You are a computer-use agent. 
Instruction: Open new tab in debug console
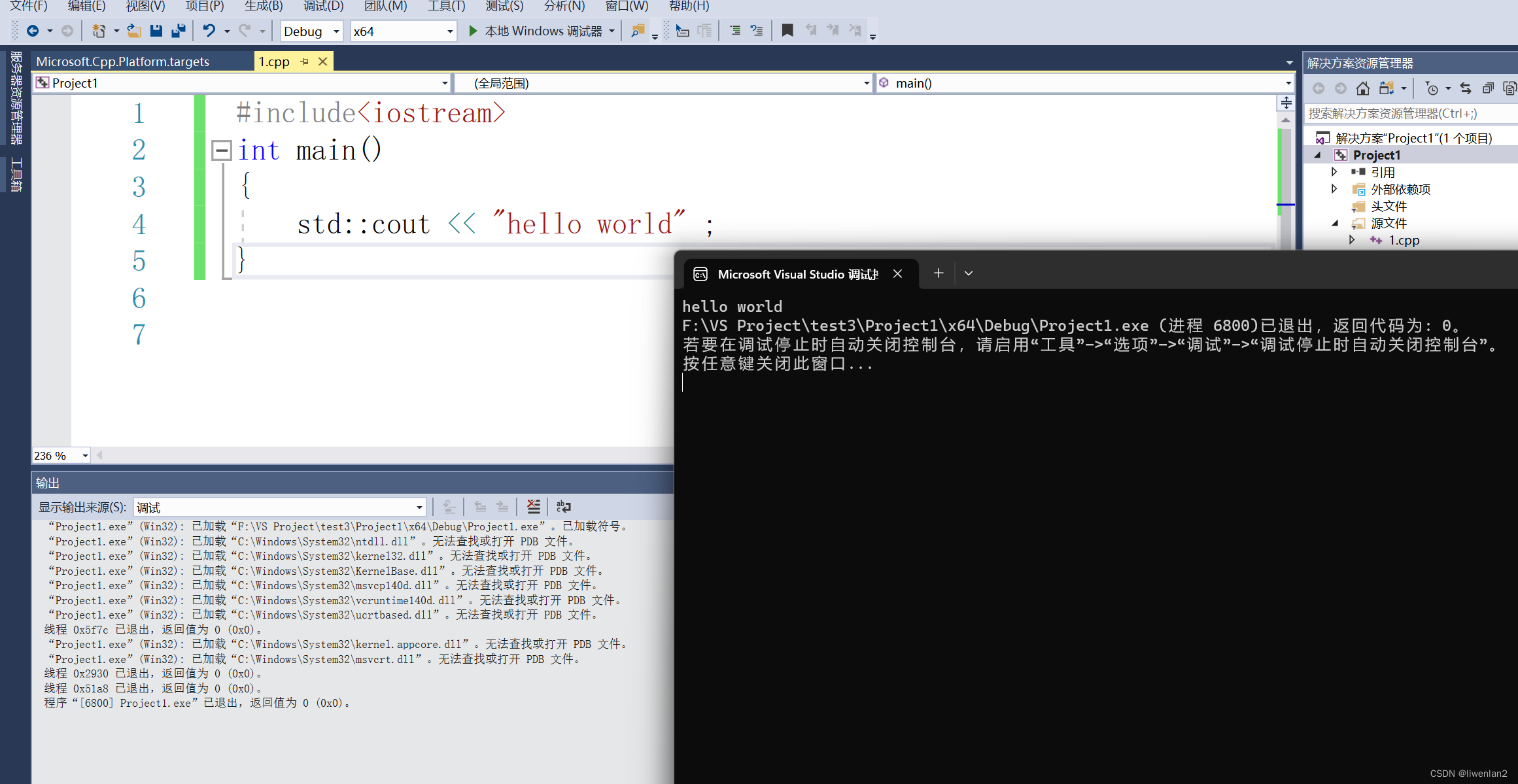(x=939, y=273)
